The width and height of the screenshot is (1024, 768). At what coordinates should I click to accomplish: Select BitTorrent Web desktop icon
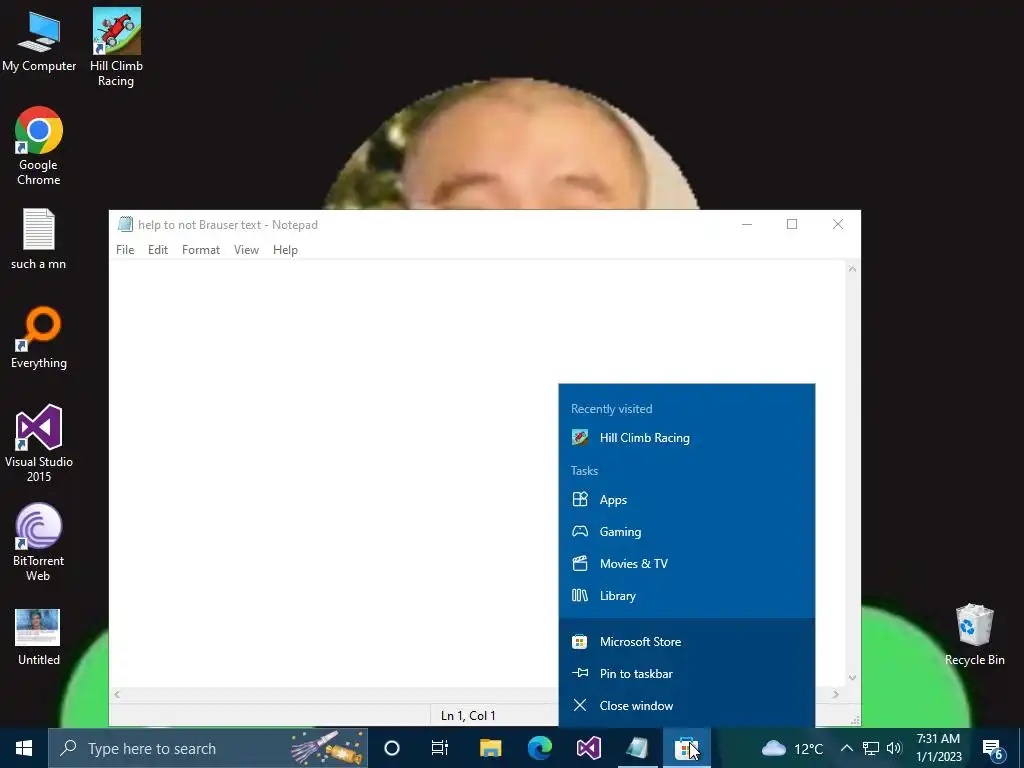(x=39, y=543)
